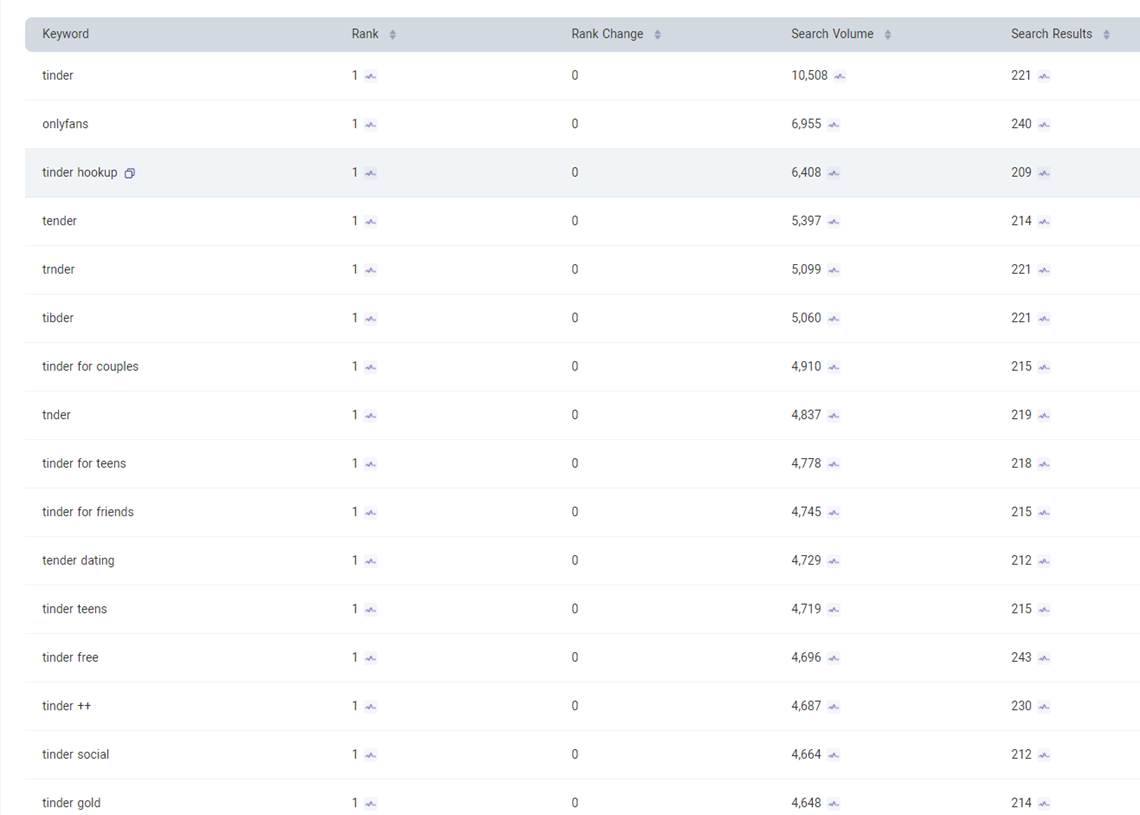Sort by Search Volume arrows
The image size is (1140, 815).
click(x=887, y=35)
